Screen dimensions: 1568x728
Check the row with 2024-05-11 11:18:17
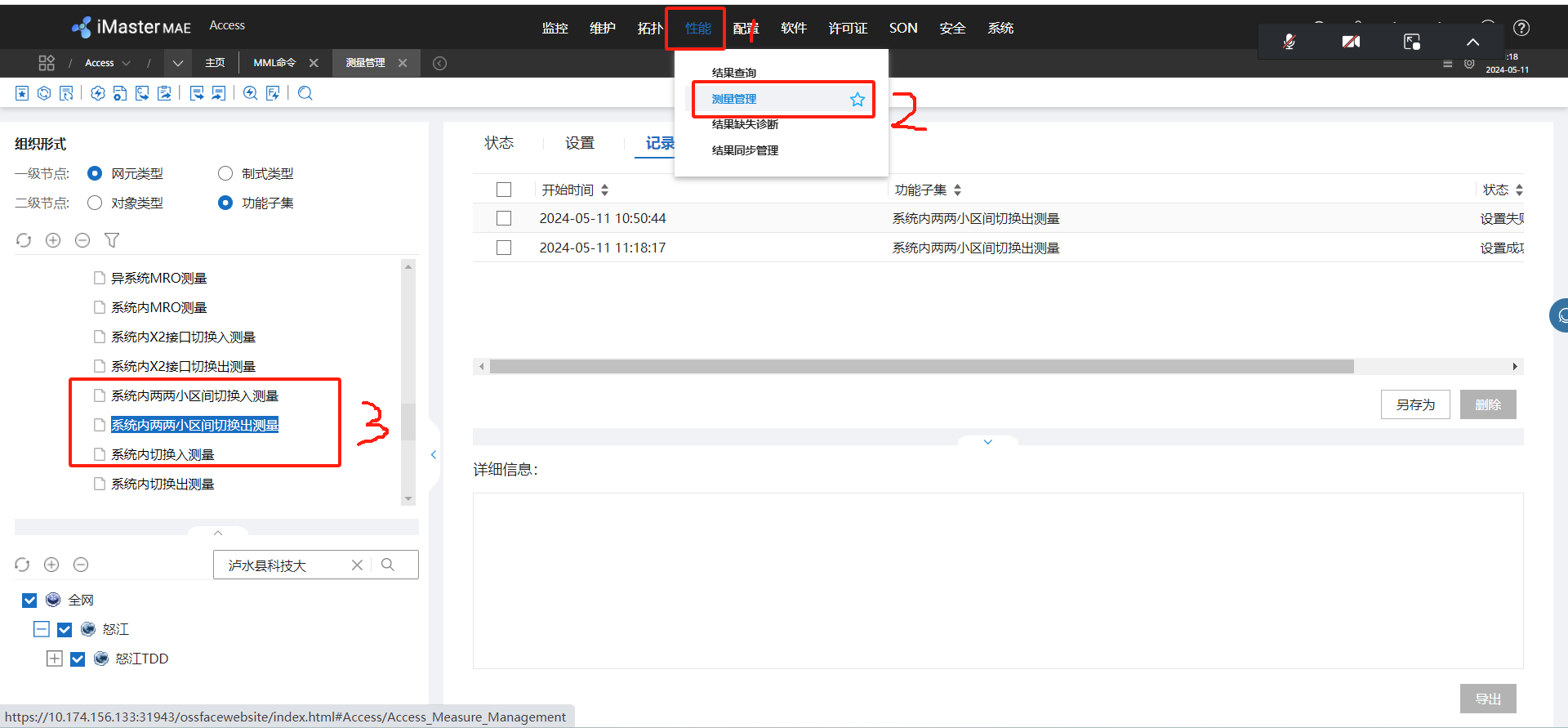click(x=504, y=248)
